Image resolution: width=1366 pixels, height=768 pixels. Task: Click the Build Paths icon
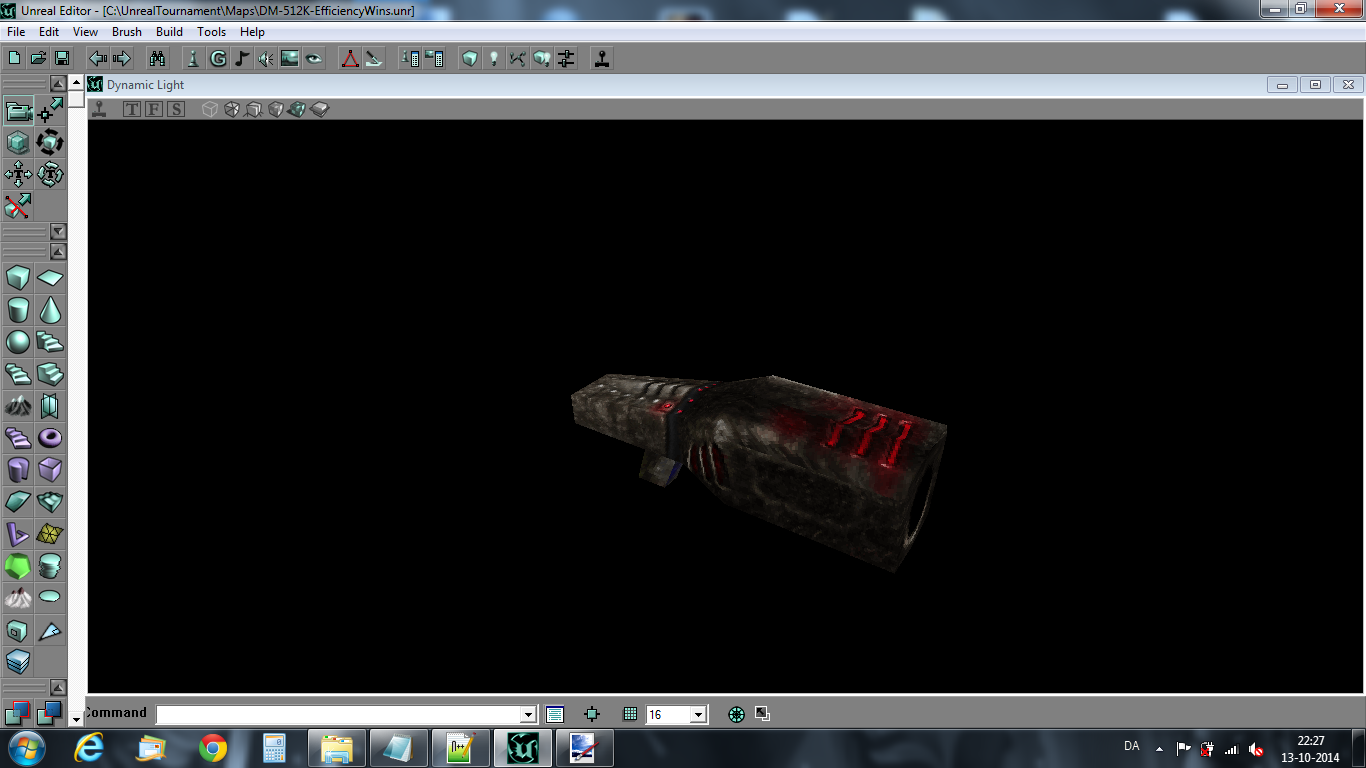click(518, 59)
